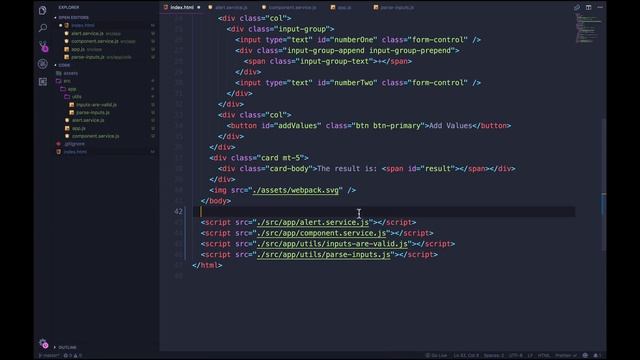Open alert.service.js under app folder
Screen dimensions: 640x360
pyautogui.click(x=88, y=120)
